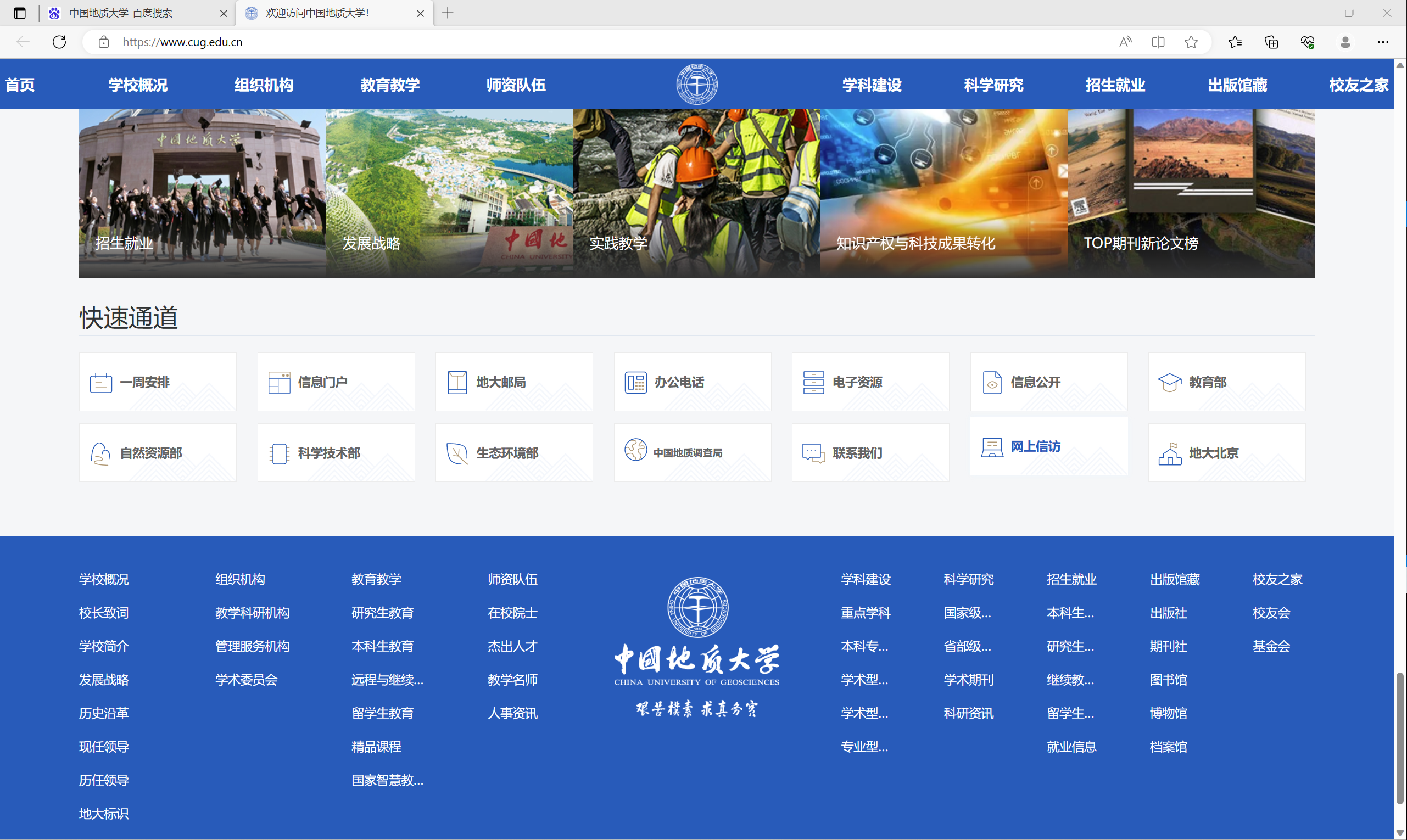Open footer link 基金会
This screenshot has width=1407, height=840.
coord(1272,646)
